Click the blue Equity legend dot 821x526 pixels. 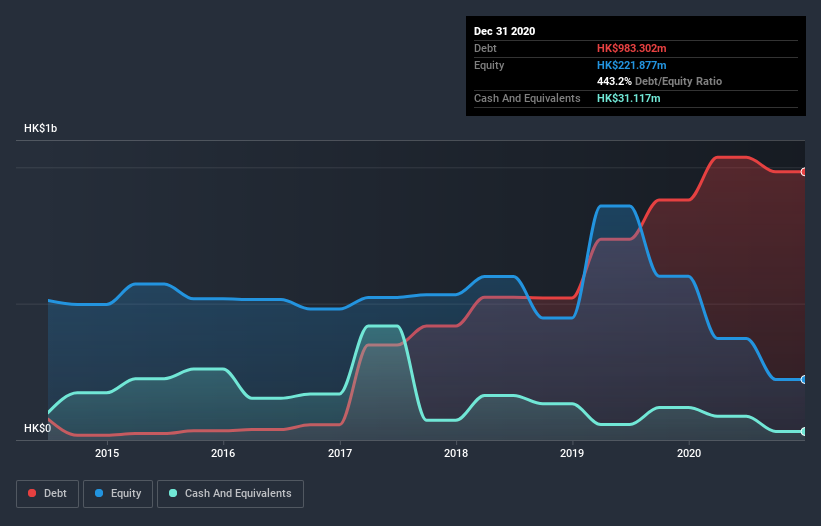[x=99, y=493]
